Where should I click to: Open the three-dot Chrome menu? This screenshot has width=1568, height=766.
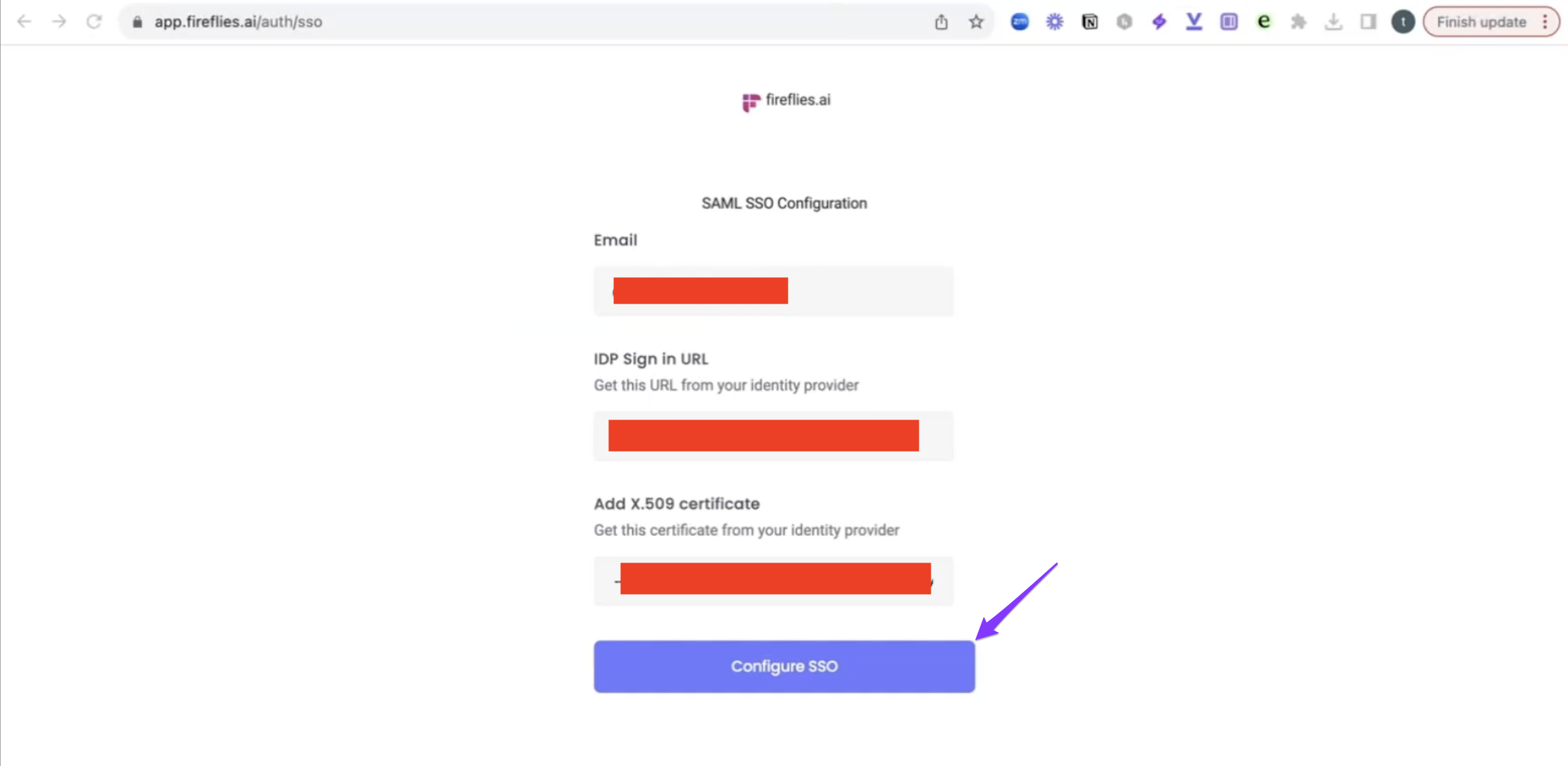pyautogui.click(x=1545, y=22)
